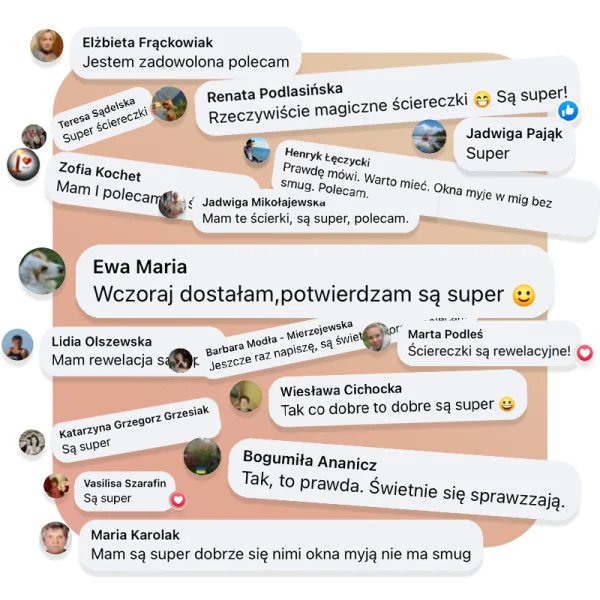Open Jadwiga Mikołajewska's profile name
Screen dimensions: 600x600
tap(264, 202)
